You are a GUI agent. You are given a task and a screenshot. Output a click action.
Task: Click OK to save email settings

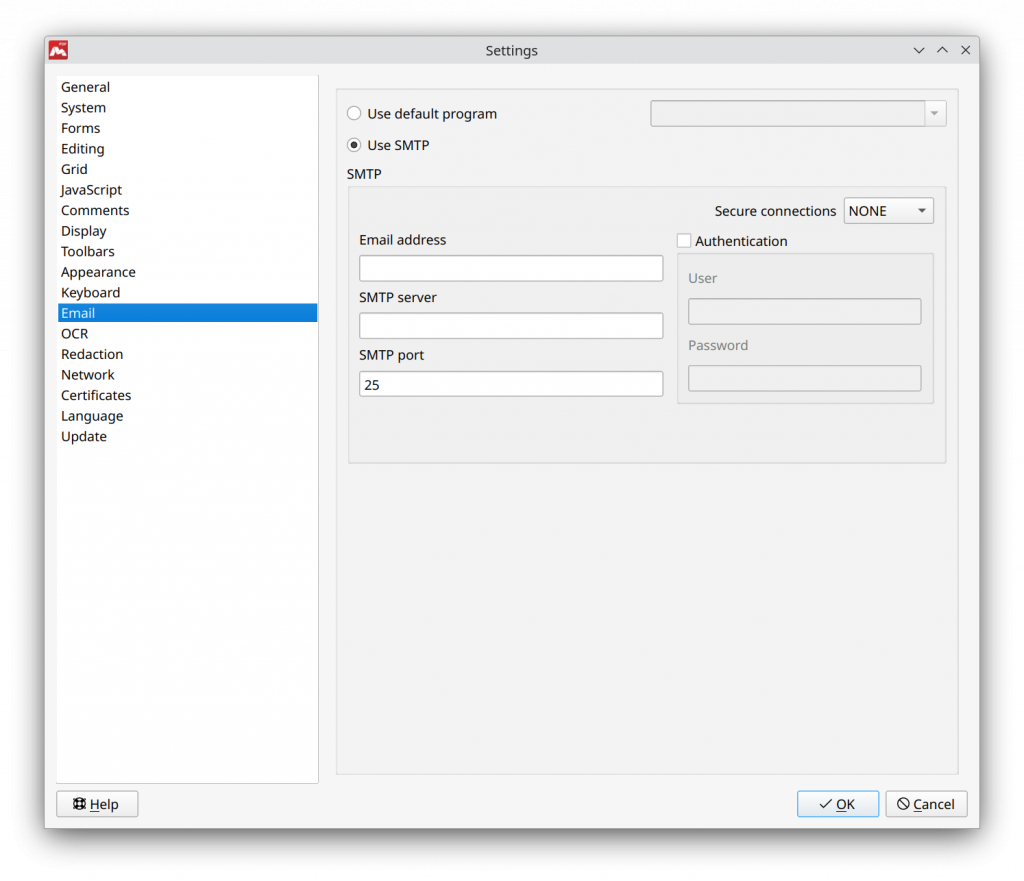(837, 803)
